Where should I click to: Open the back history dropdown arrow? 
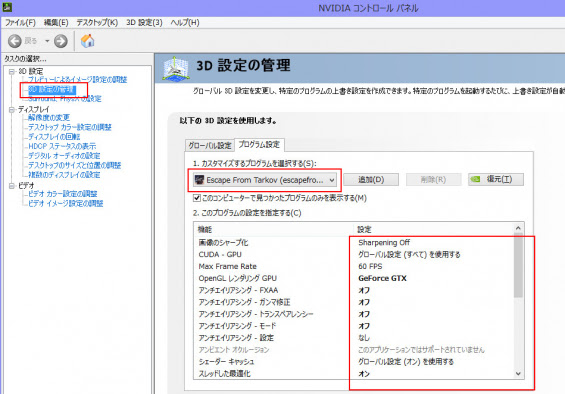coord(47,41)
